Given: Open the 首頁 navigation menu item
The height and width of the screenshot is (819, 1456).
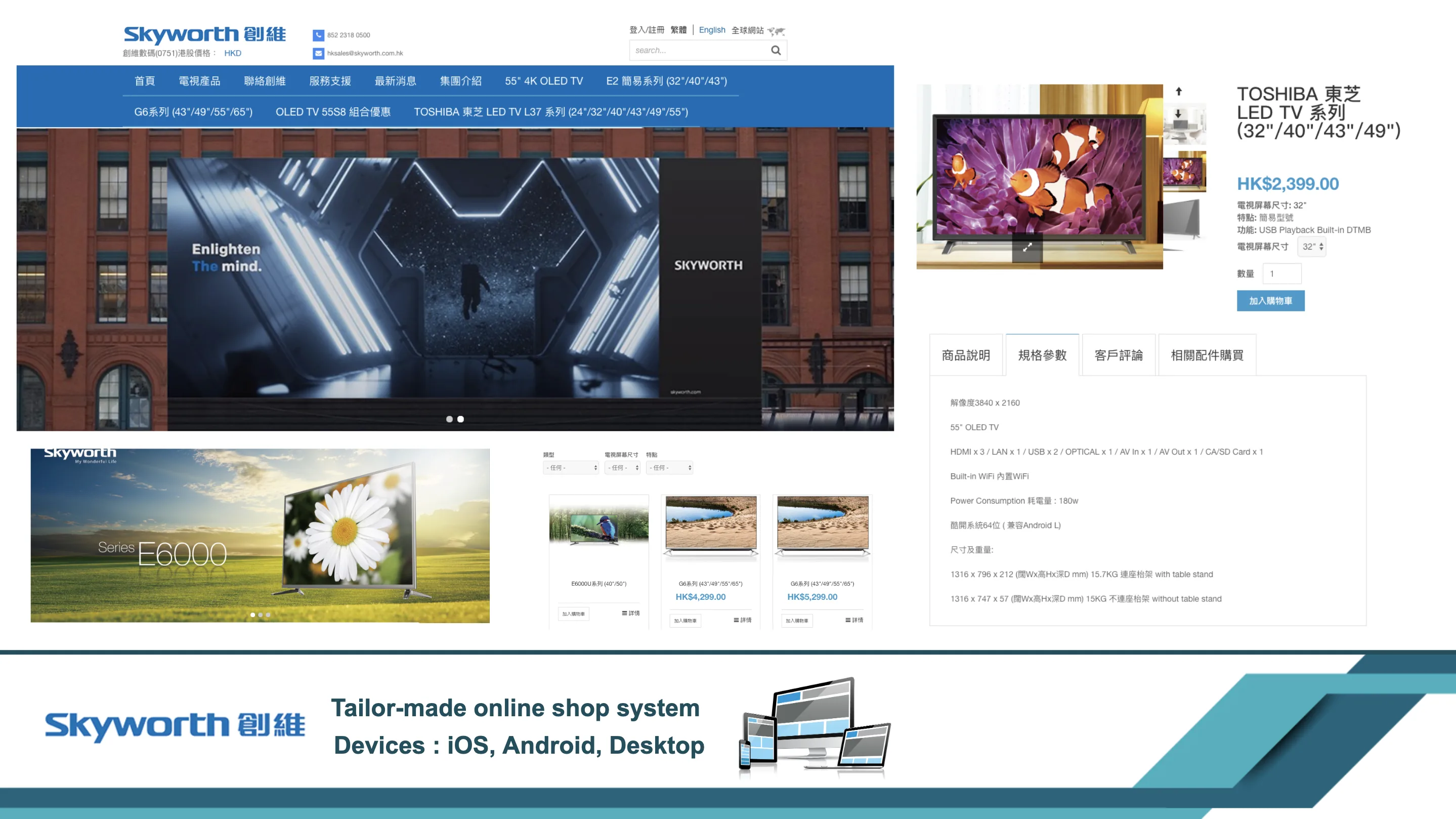Looking at the screenshot, I should (145, 81).
